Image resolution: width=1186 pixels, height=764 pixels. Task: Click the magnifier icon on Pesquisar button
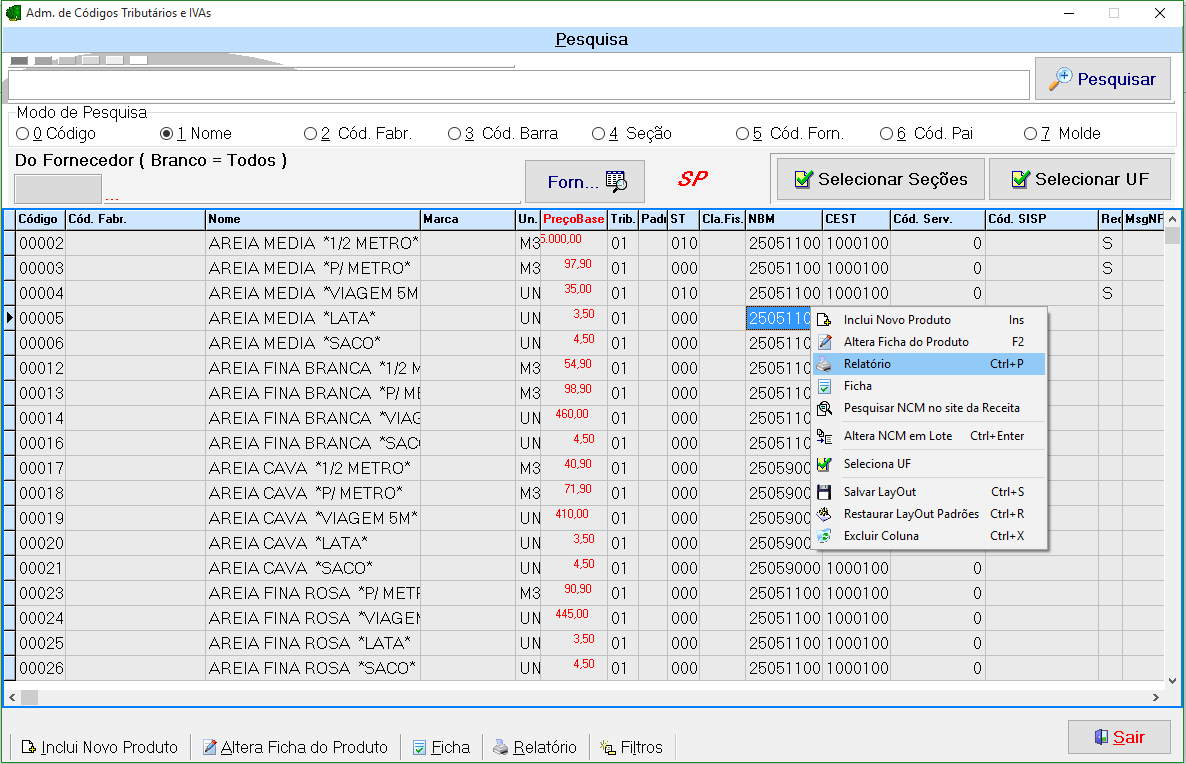[1060, 79]
